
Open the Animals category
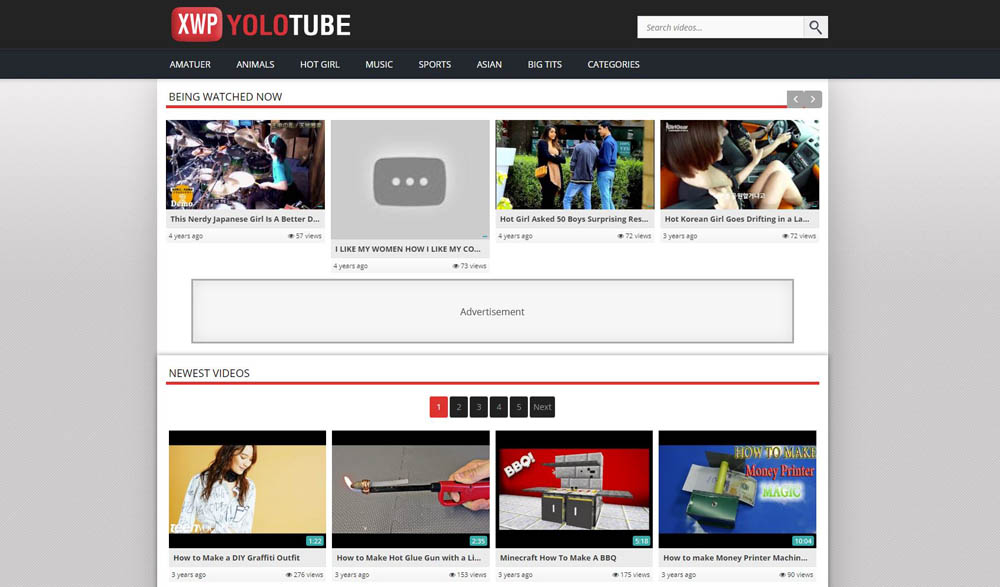click(x=255, y=64)
